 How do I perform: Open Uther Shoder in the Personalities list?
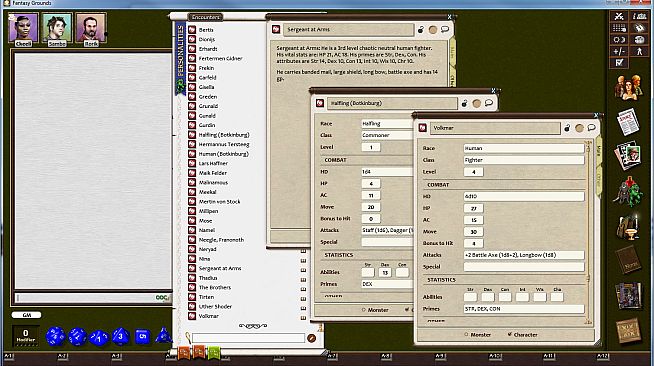coord(215,306)
